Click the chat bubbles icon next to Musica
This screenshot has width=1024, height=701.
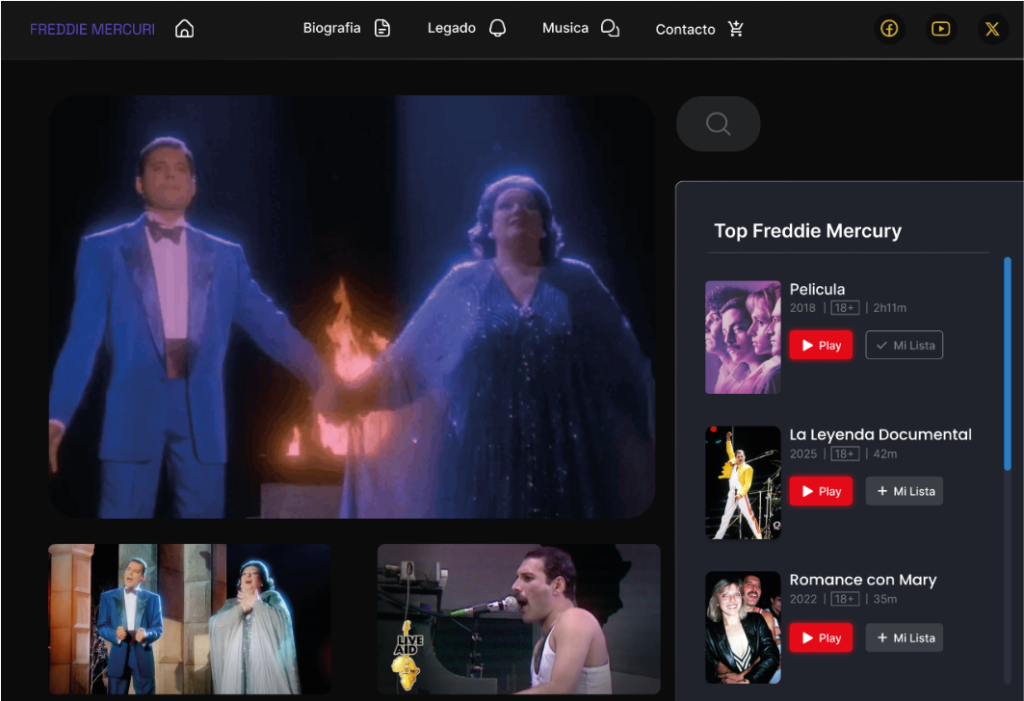(609, 28)
